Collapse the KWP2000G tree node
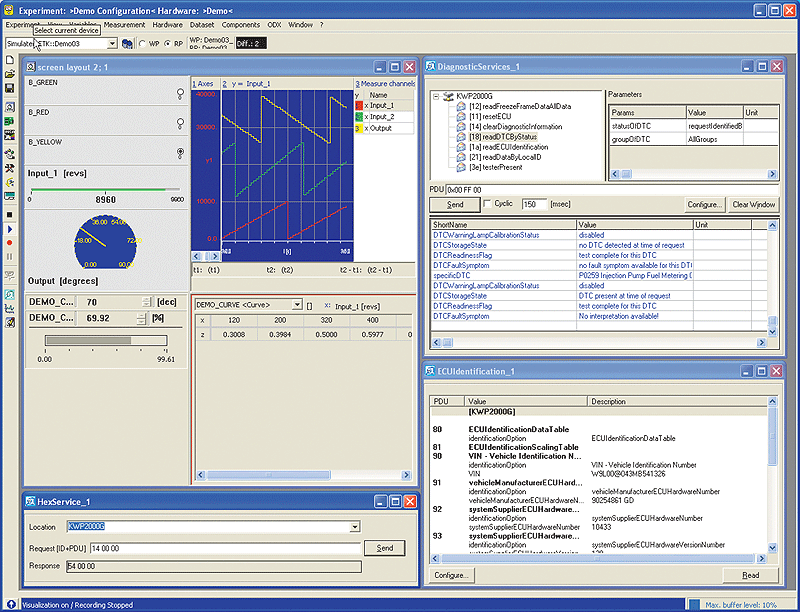Viewport: 800px width, 612px height. point(436,96)
